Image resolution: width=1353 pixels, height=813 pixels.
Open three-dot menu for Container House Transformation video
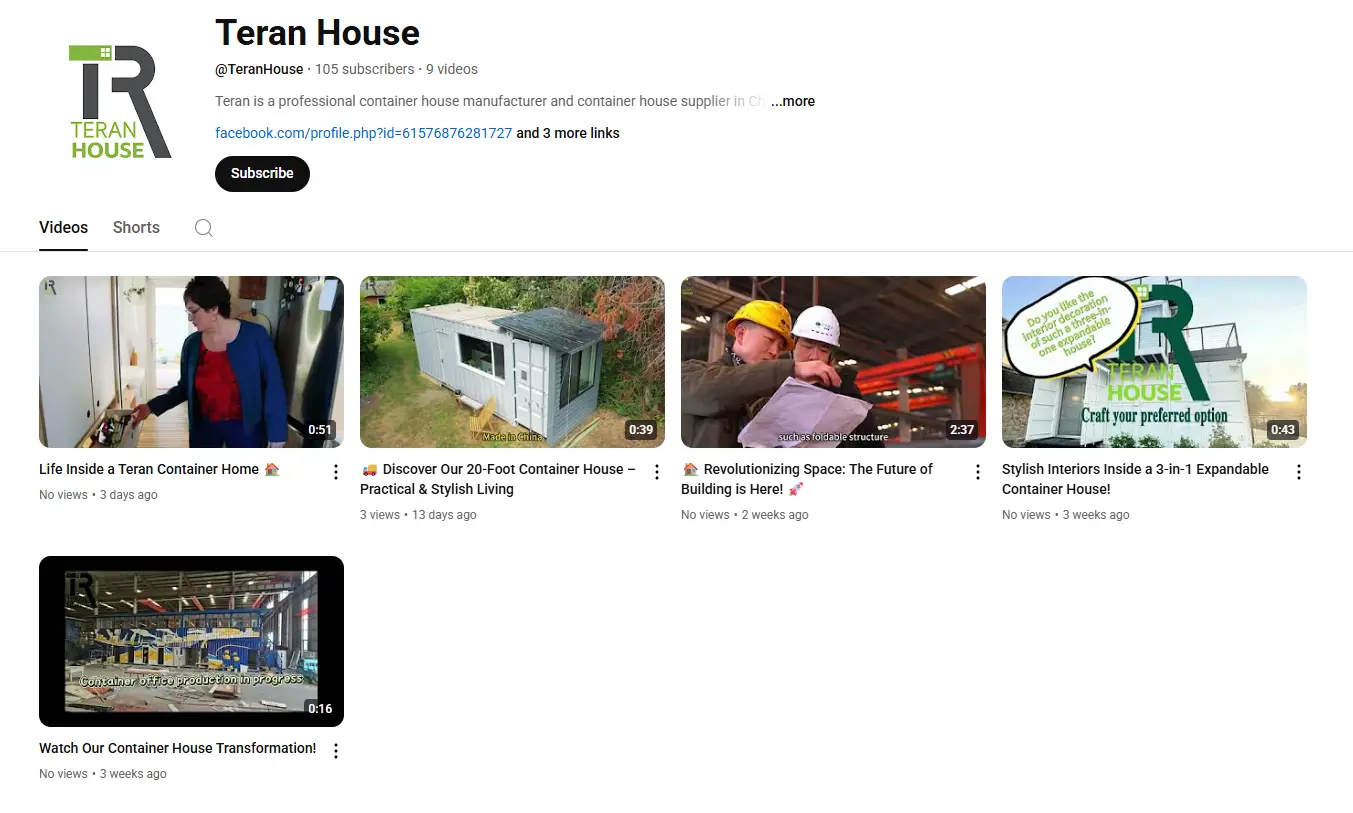336,751
